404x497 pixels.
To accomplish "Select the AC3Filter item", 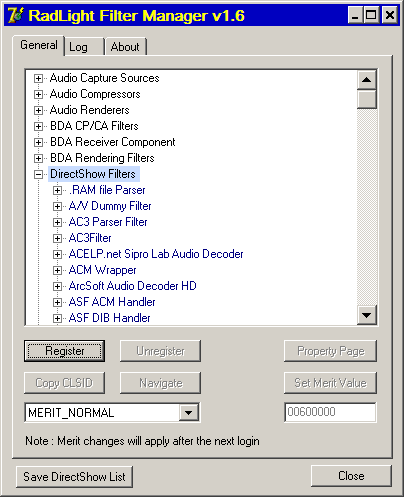I will pyautogui.click(x=90, y=238).
